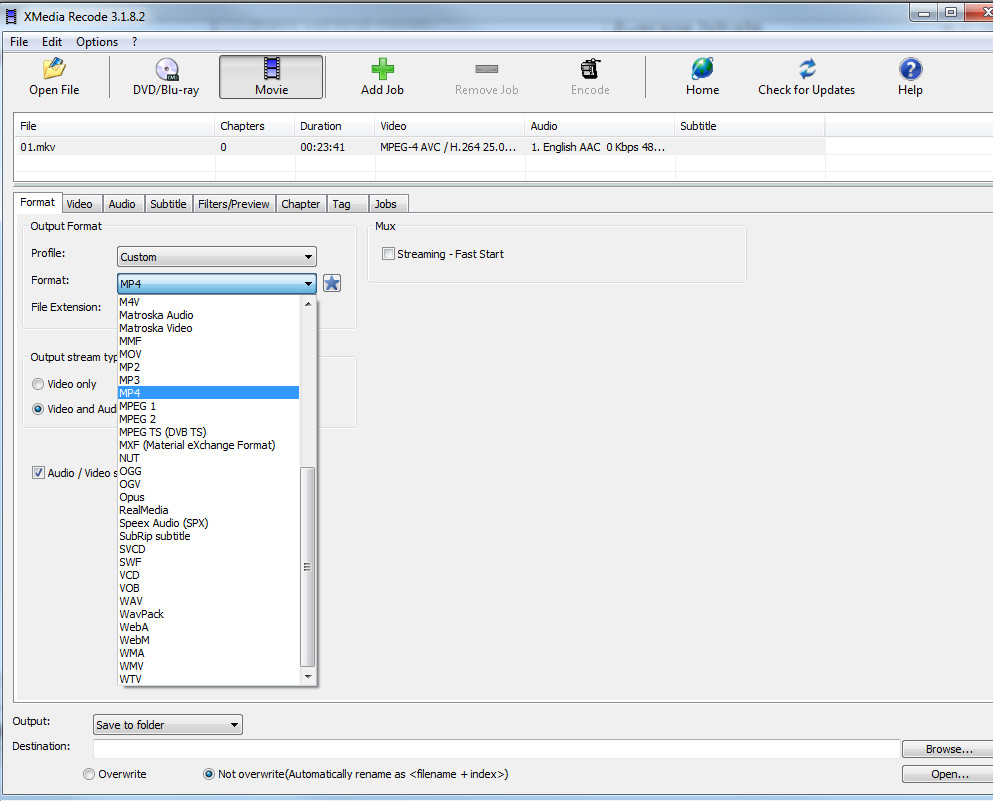Click format list scroll down arrow

308,677
